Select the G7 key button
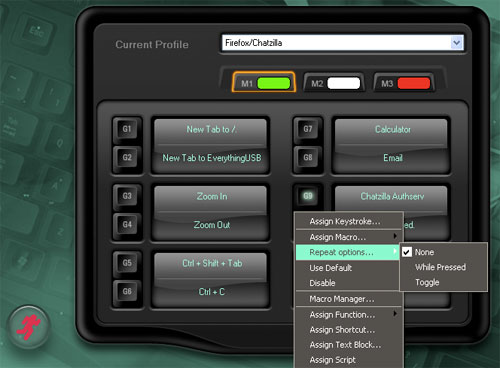This screenshot has height=368, width=500. coord(308,129)
